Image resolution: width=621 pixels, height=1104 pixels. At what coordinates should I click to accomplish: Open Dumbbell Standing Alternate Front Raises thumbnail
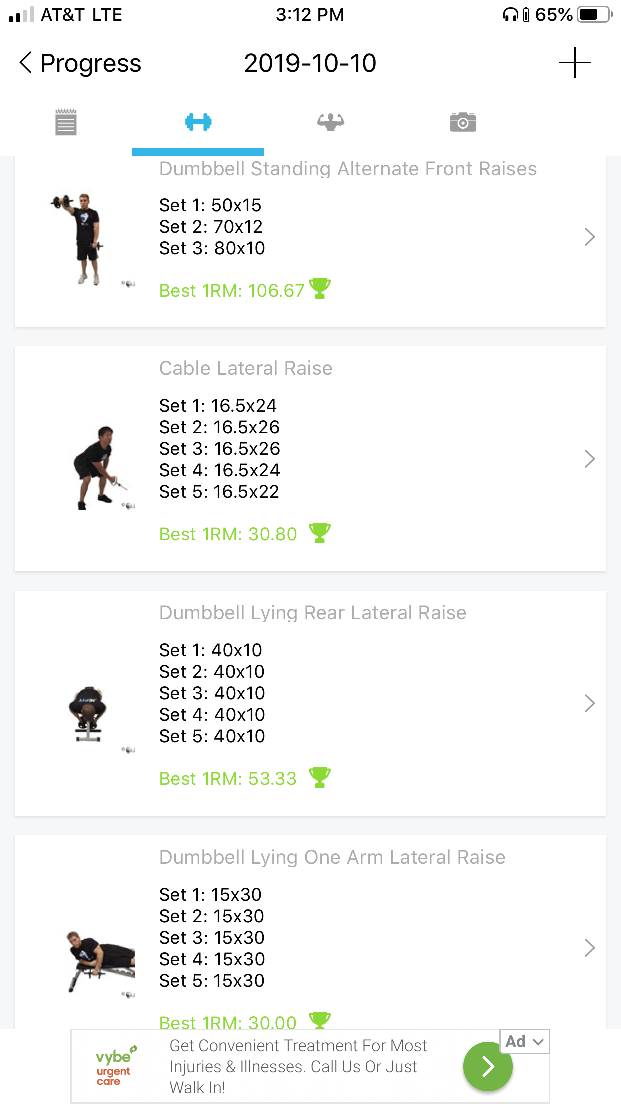81,238
